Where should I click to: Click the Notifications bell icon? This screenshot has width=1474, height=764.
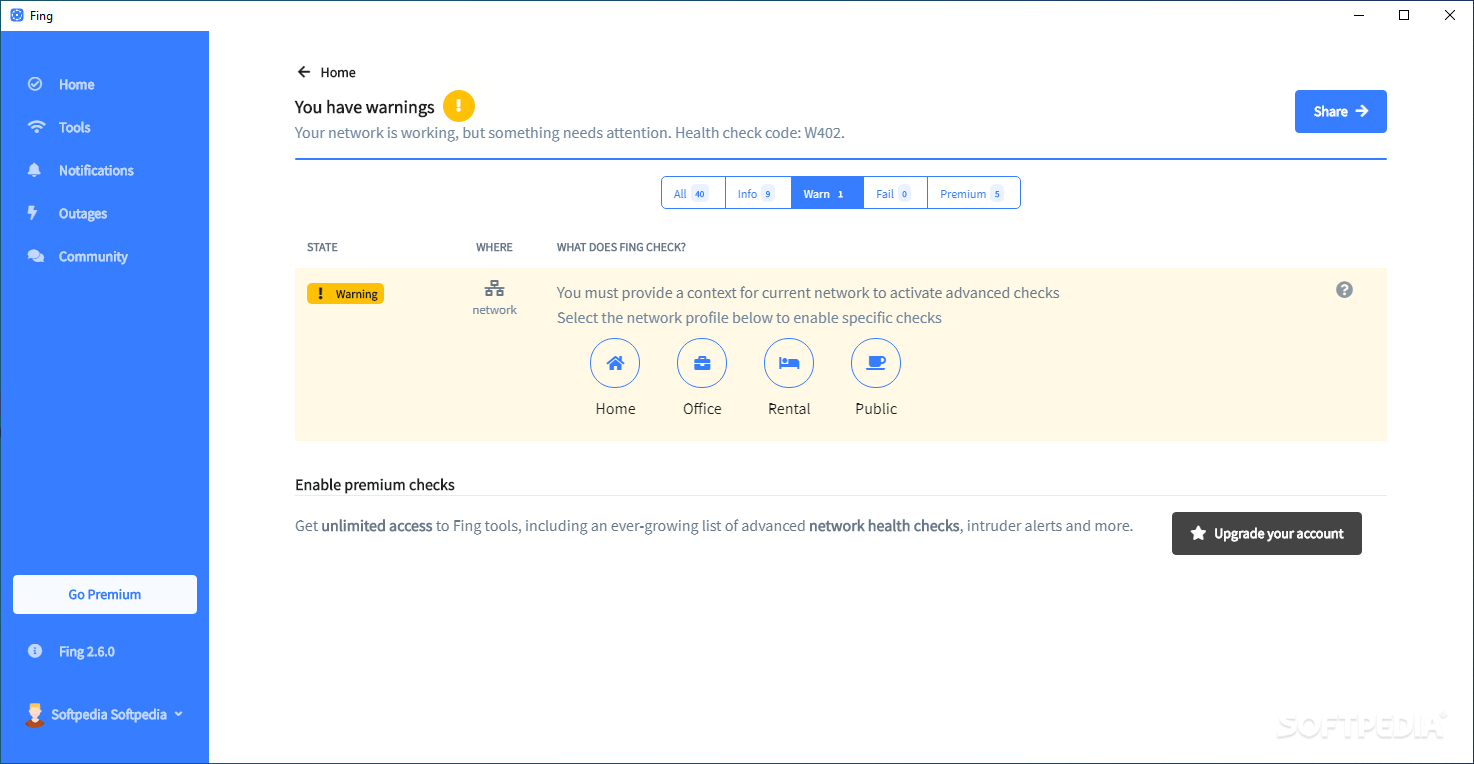click(x=35, y=171)
